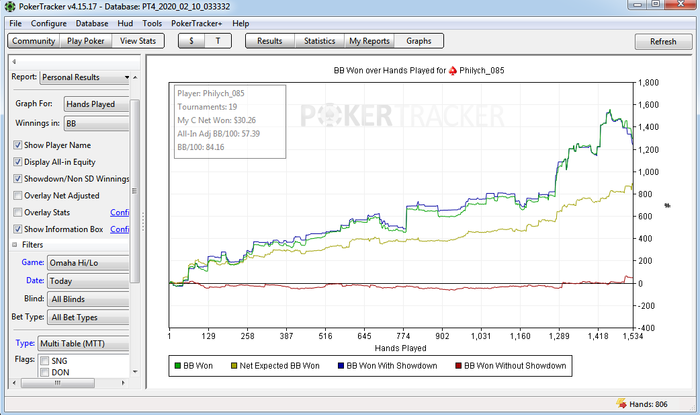This screenshot has height=415, width=700.
Task: Open the Report dropdown Personal Results
Action: [86, 77]
